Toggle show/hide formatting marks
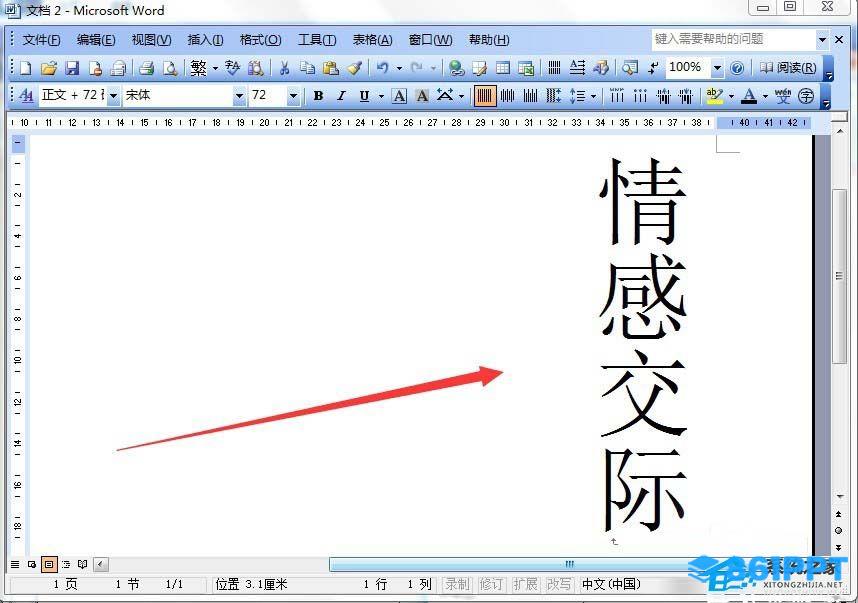 pos(652,68)
